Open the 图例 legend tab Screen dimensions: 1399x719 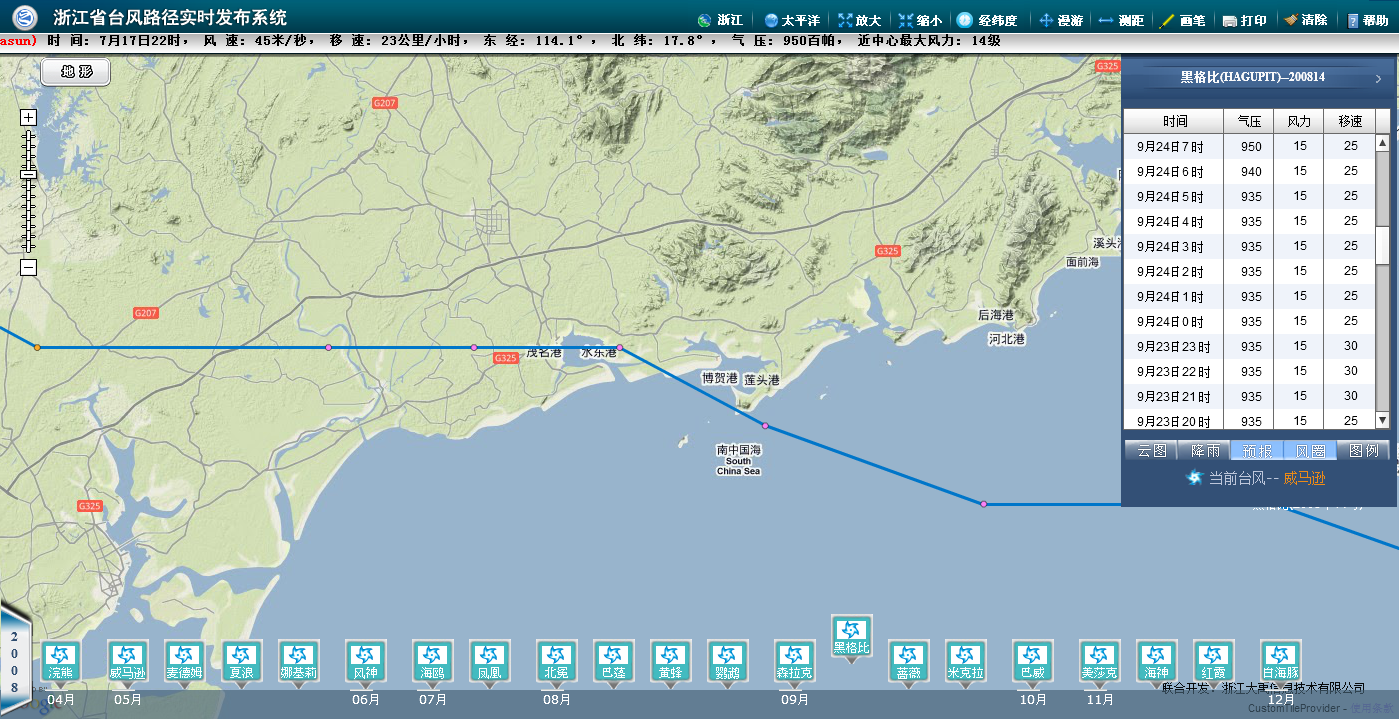click(1363, 451)
